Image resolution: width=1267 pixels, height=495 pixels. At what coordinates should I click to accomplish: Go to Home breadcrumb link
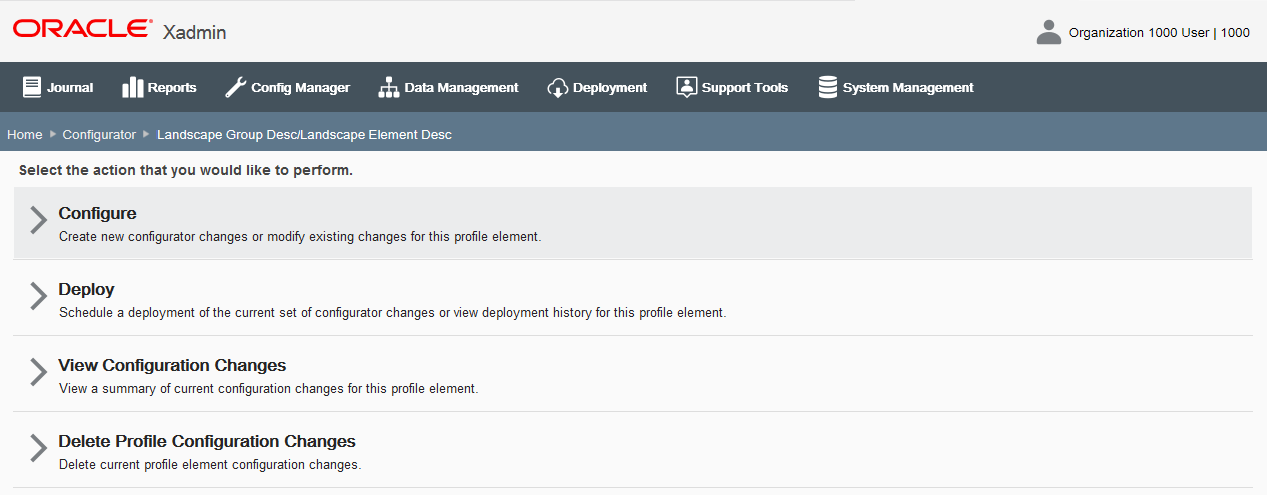tap(25, 134)
